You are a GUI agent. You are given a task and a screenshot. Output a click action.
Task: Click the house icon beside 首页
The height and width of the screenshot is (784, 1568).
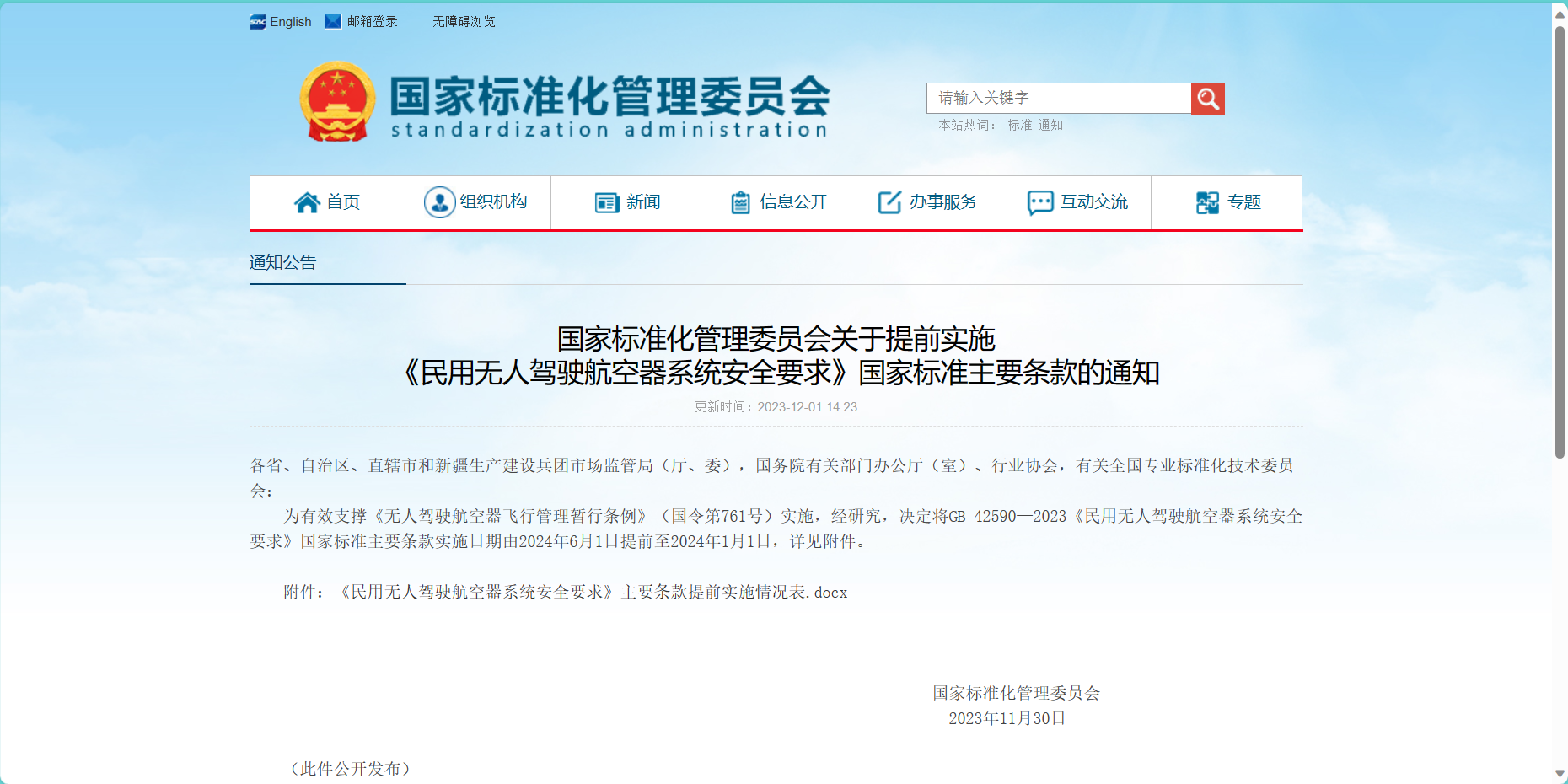click(x=307, y=202)
